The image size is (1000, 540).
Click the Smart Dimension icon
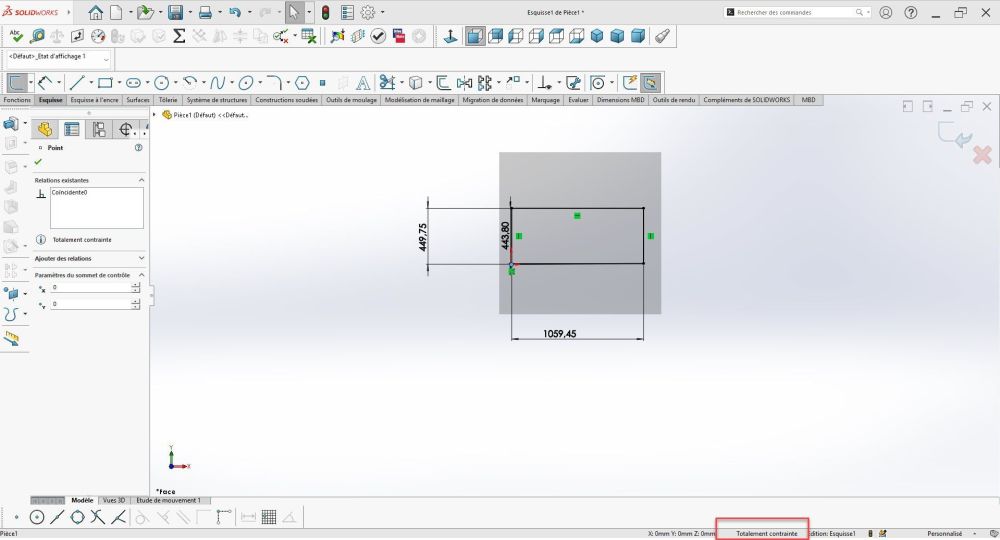point(44,82)
